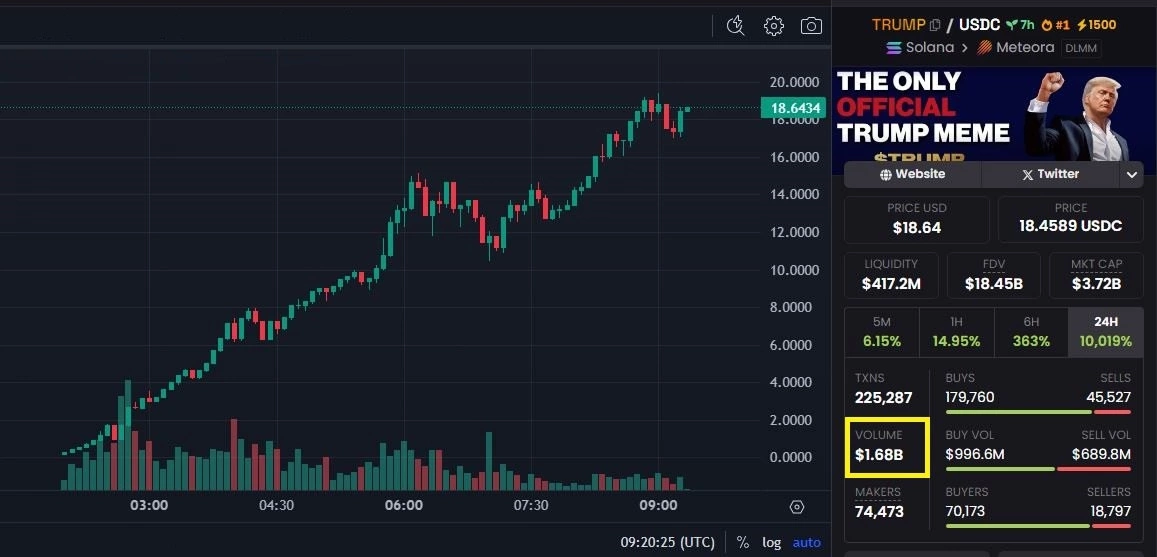Open the token Twitter link
The width and height of the screenshot is (1157, 557).
pyautogui.click(x=1050, y=174)
